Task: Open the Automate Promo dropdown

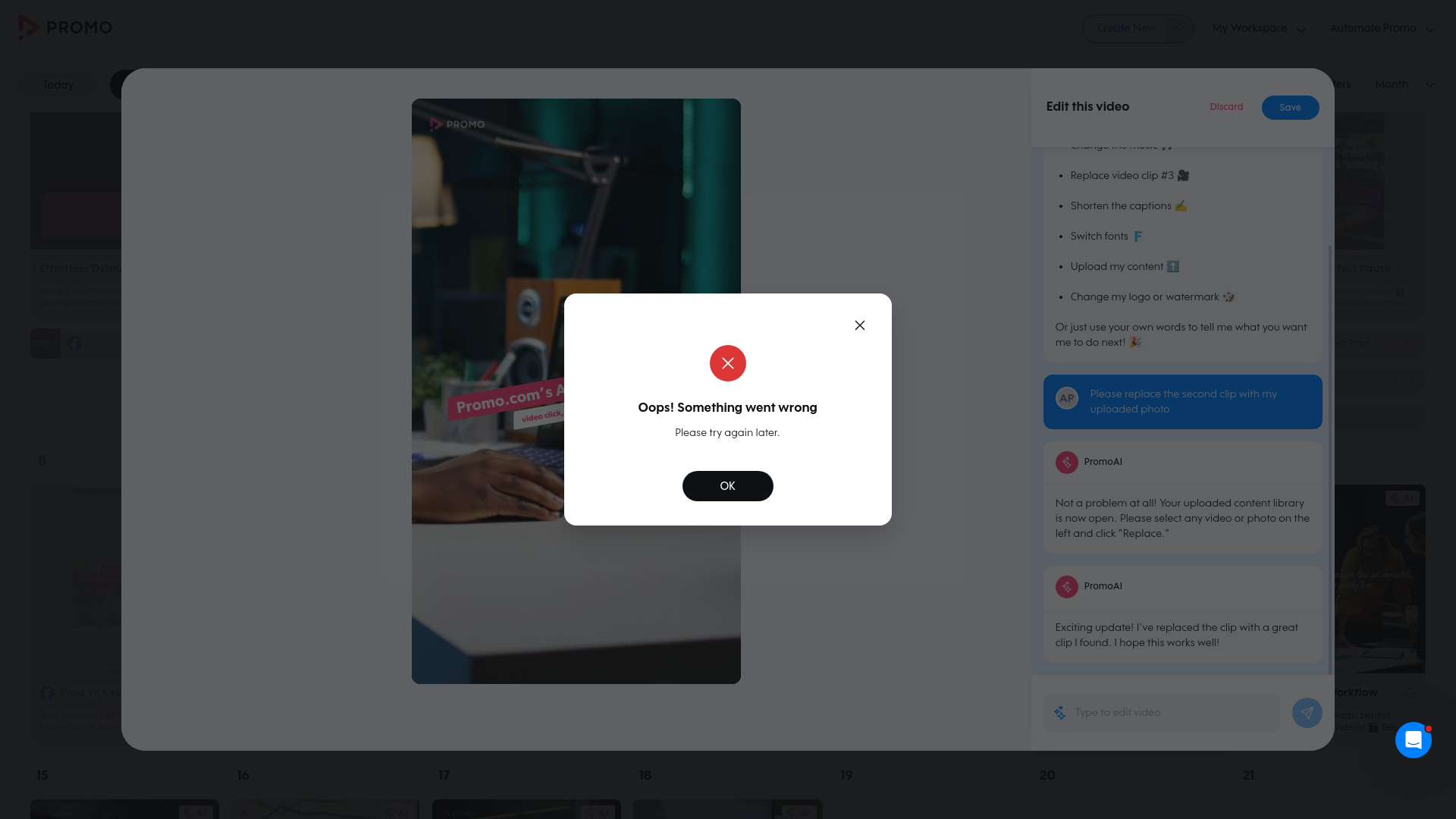Action: (1382, 29)
